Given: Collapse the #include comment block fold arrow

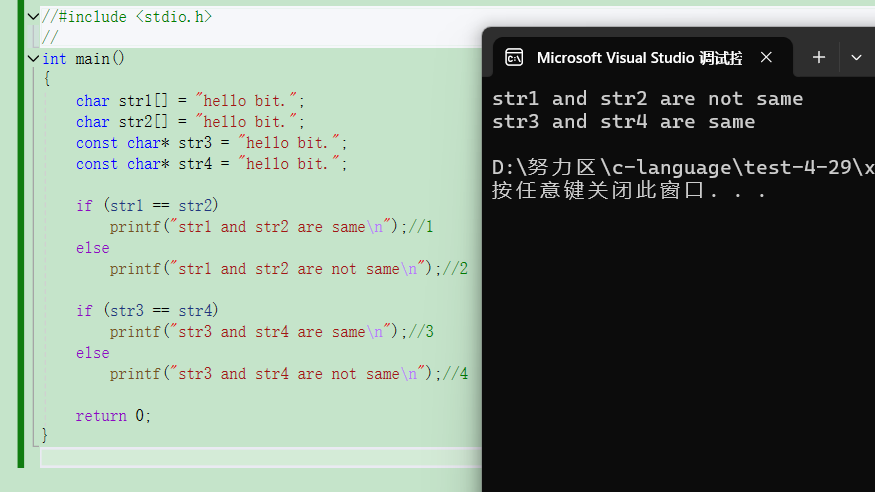Looking at the screenshot, I should pyautogui.click(x=33, y=17).
